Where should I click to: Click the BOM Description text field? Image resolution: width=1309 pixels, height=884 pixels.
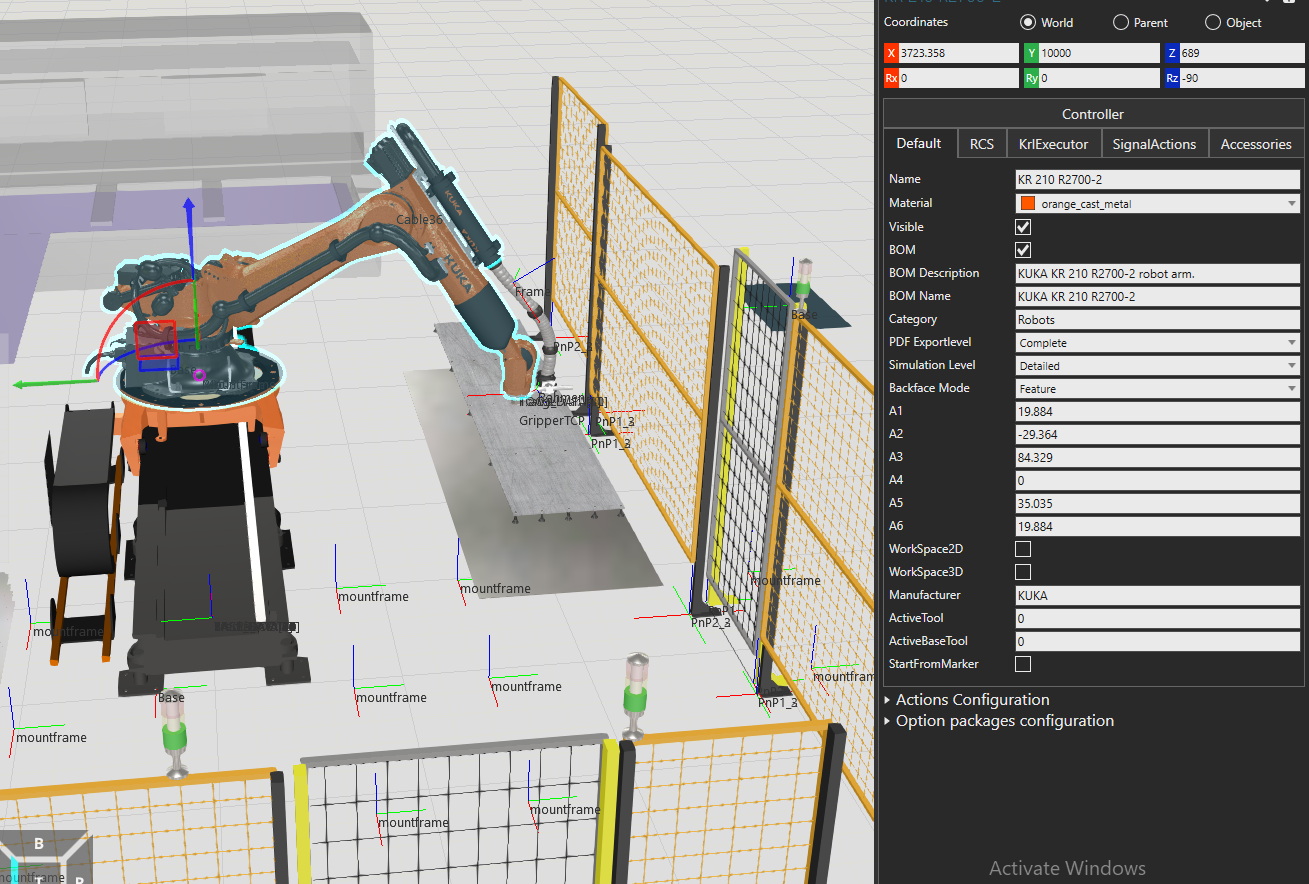coord(1157,273)
